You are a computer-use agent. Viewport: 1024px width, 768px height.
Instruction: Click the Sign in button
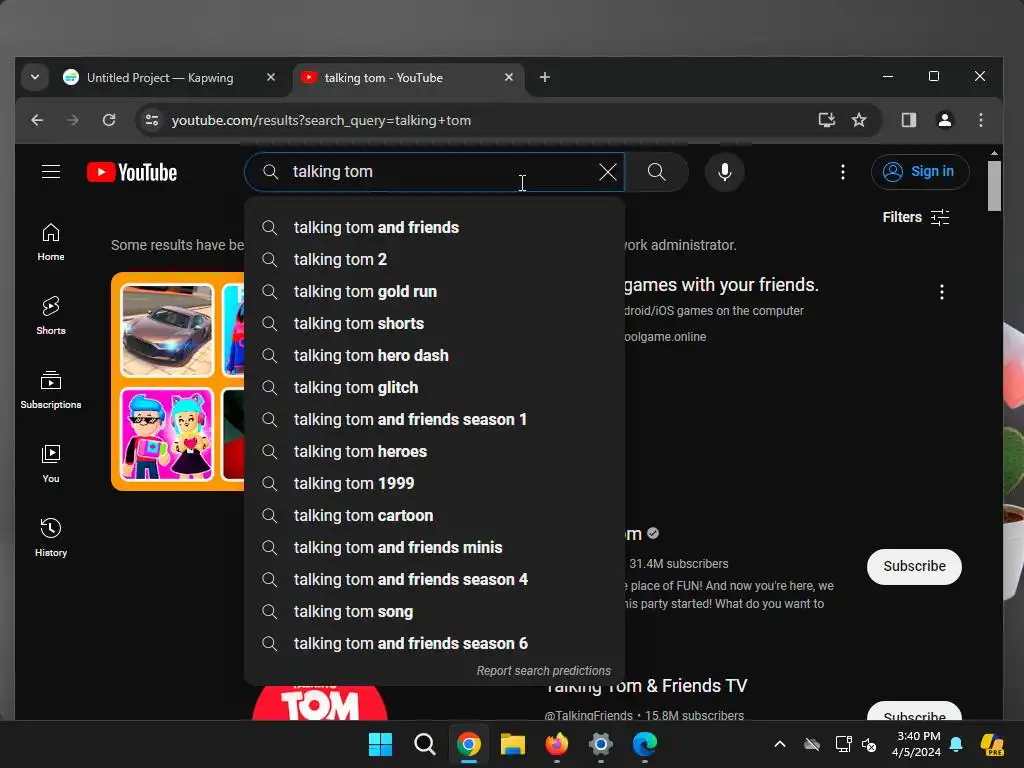[920, 172]
